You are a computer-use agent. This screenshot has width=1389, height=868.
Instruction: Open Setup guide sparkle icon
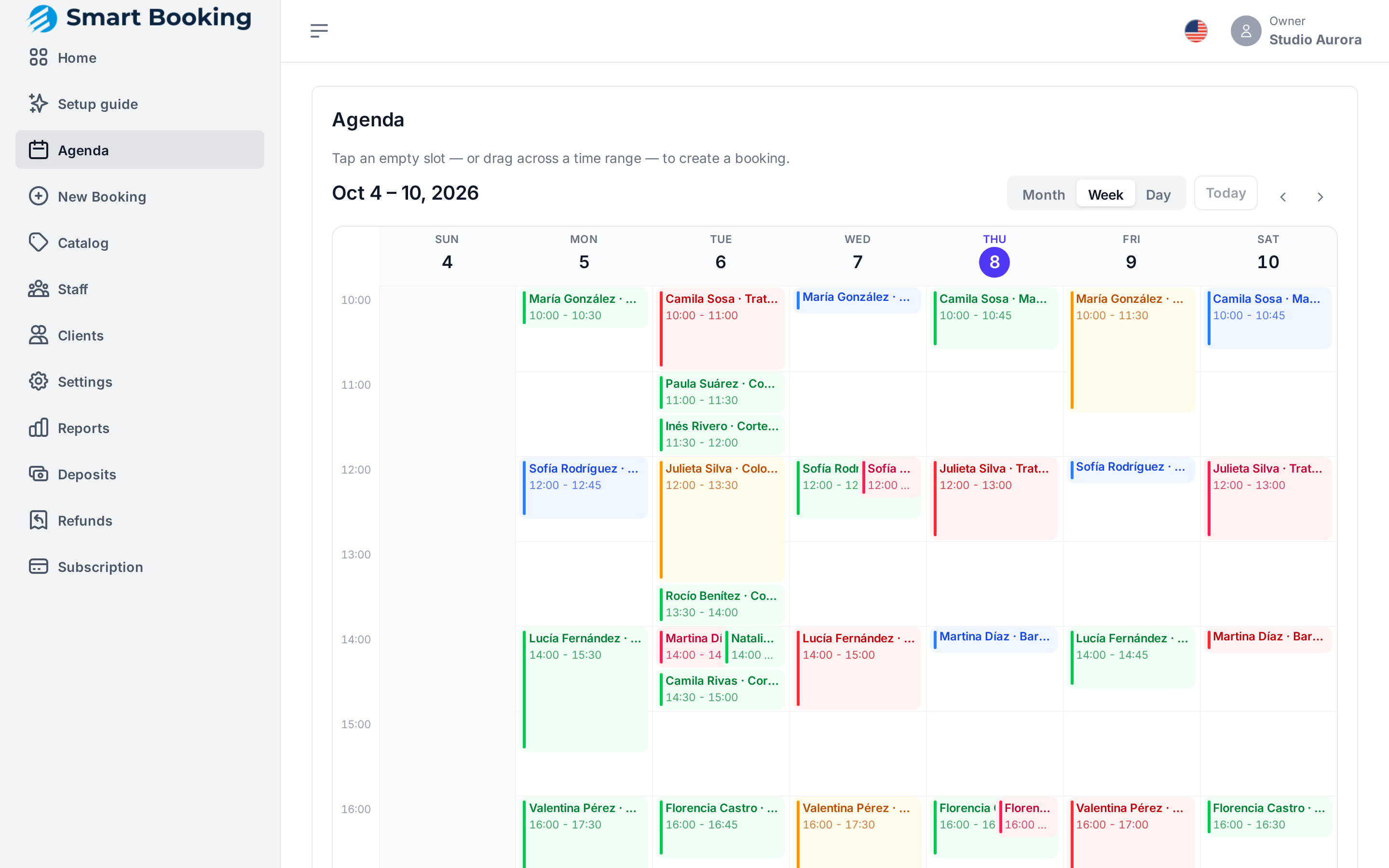point(39,104)
